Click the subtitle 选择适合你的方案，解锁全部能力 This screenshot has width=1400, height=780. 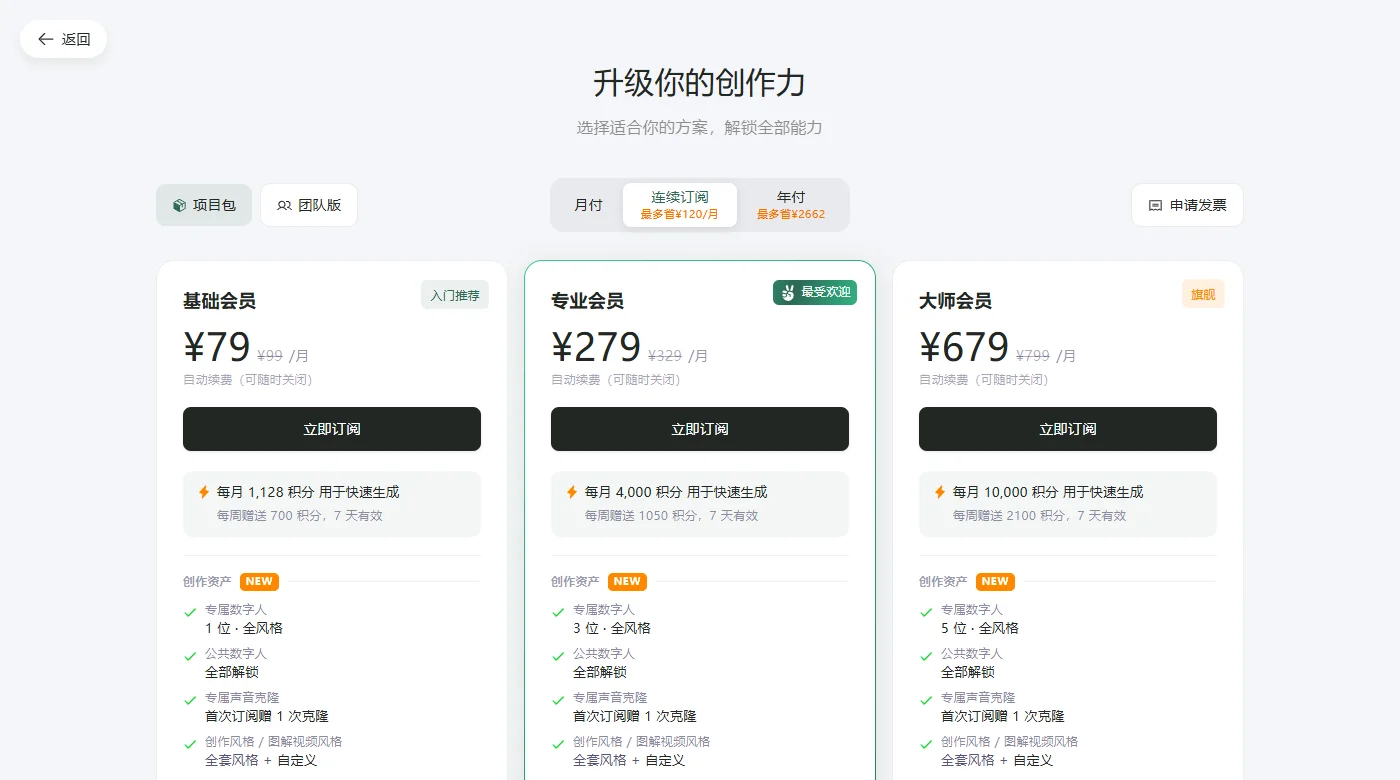point(700,128)
